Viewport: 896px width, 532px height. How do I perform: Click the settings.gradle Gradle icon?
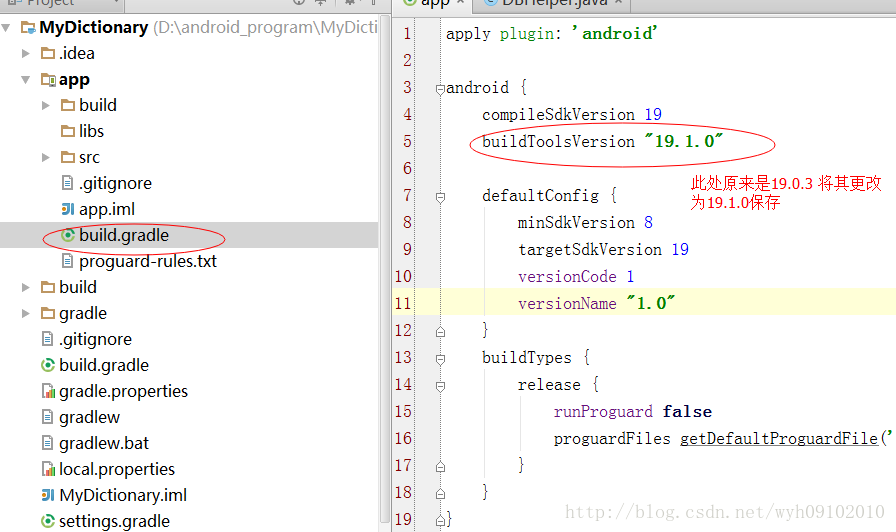[x=48, y=521]
